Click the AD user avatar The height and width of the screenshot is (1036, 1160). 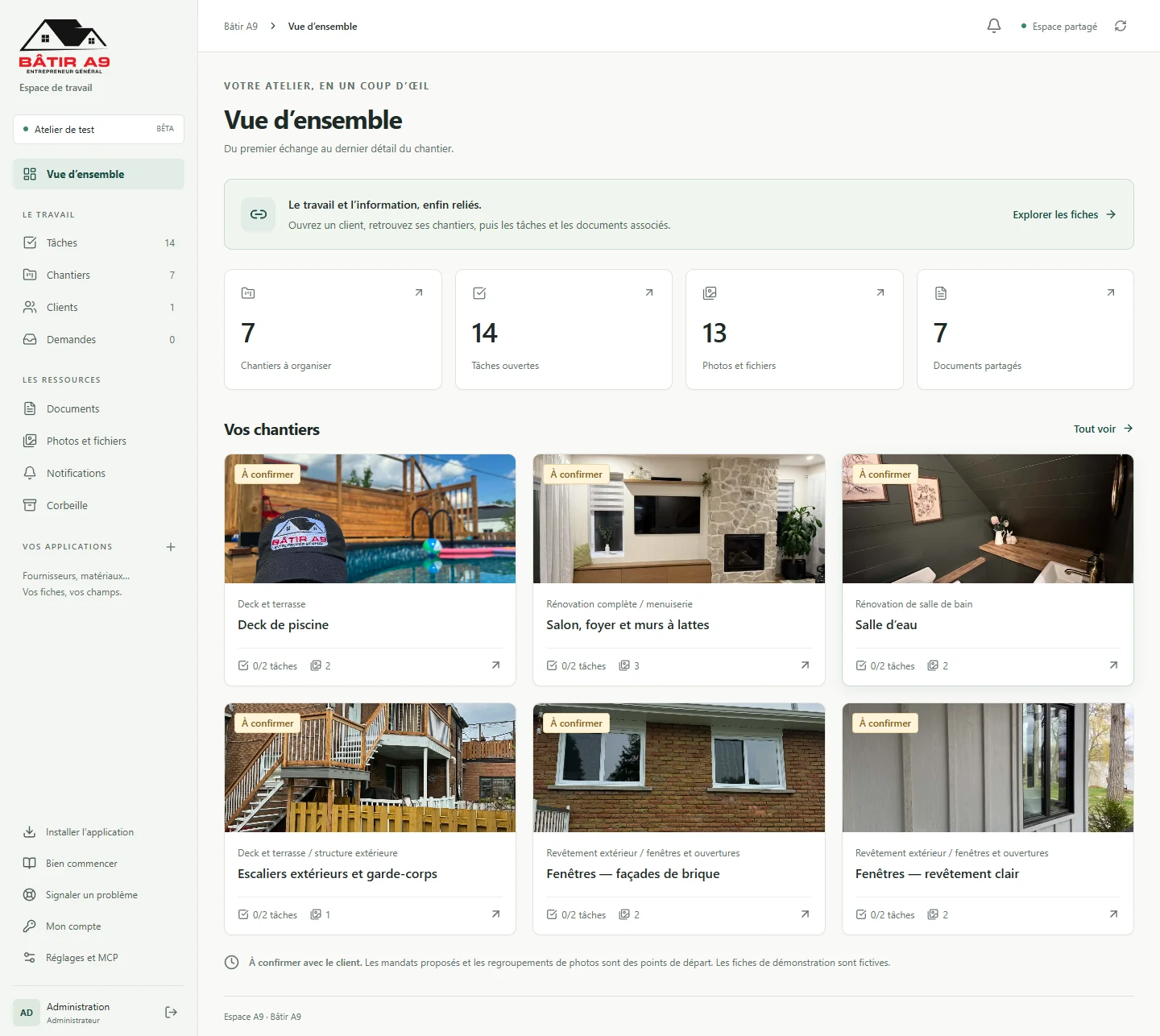click(x=27, y=1013)
